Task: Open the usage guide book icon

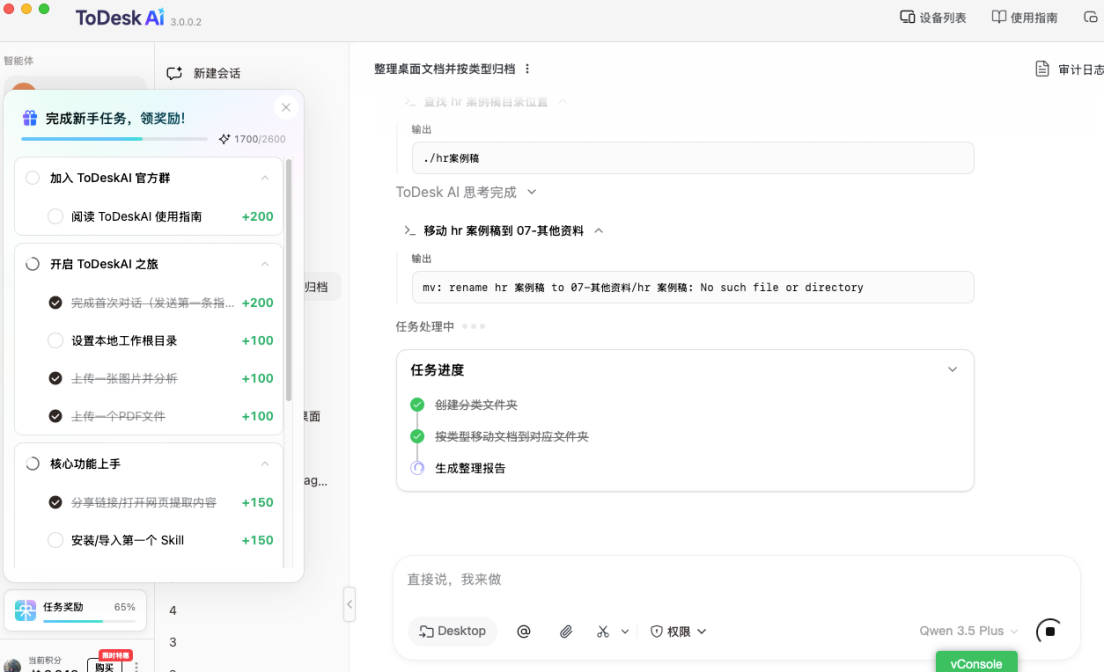Action: coord(998,17)
